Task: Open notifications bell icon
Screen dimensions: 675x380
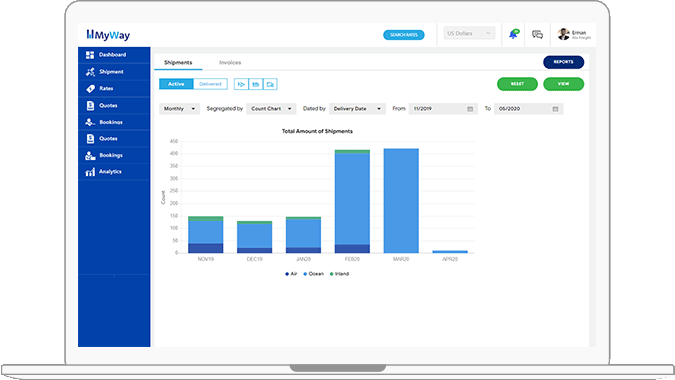Action: [x=514, y=34]
